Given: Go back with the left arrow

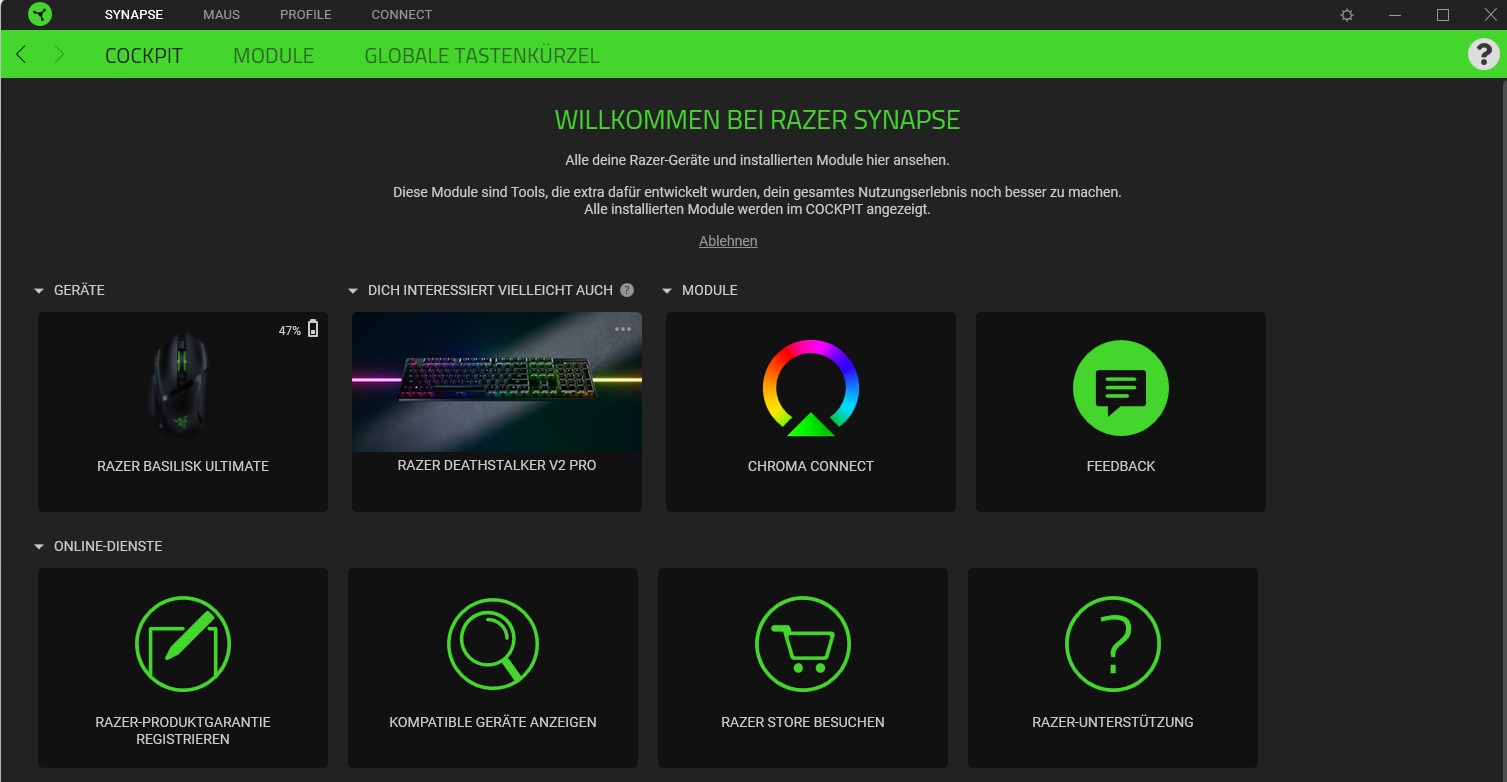Looking at the screenshot, I should [21, 55].
